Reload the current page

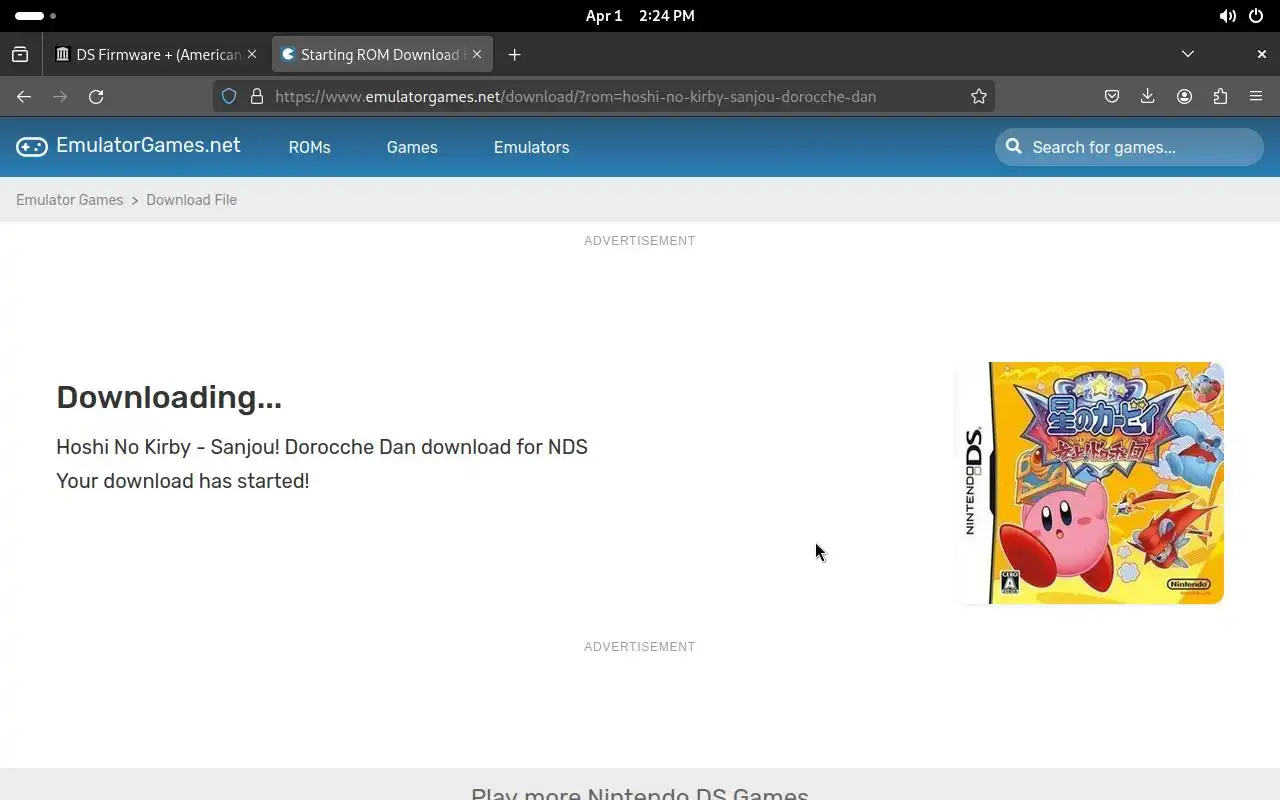coord(96,97)
